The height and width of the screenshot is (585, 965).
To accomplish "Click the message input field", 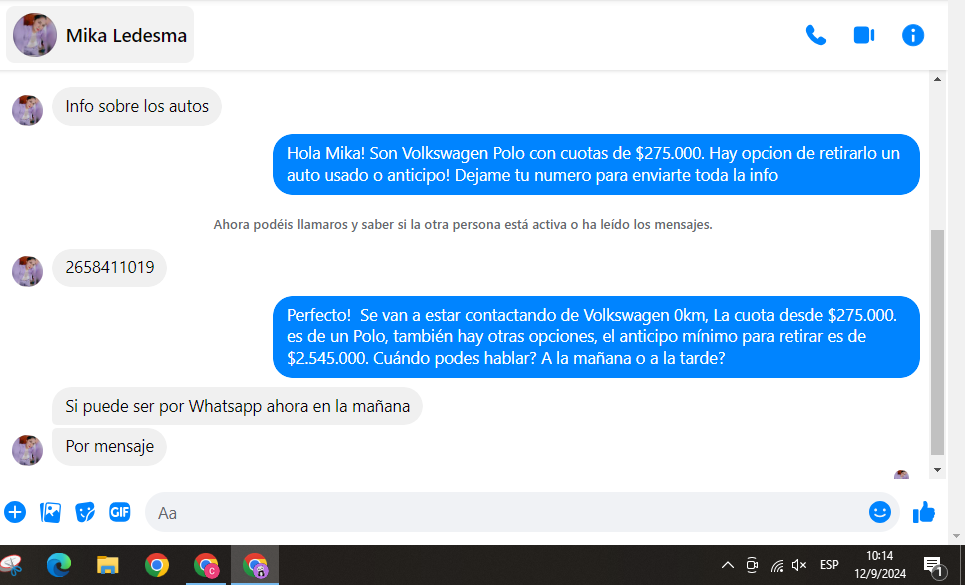I will click(500, 512).
